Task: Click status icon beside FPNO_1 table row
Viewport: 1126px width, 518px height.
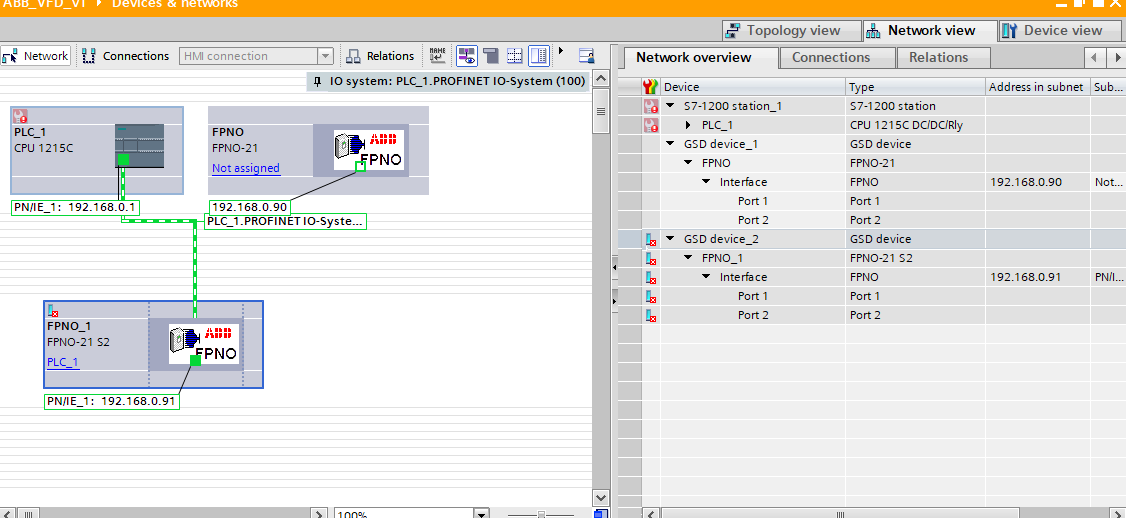Action: pos(651,258)
